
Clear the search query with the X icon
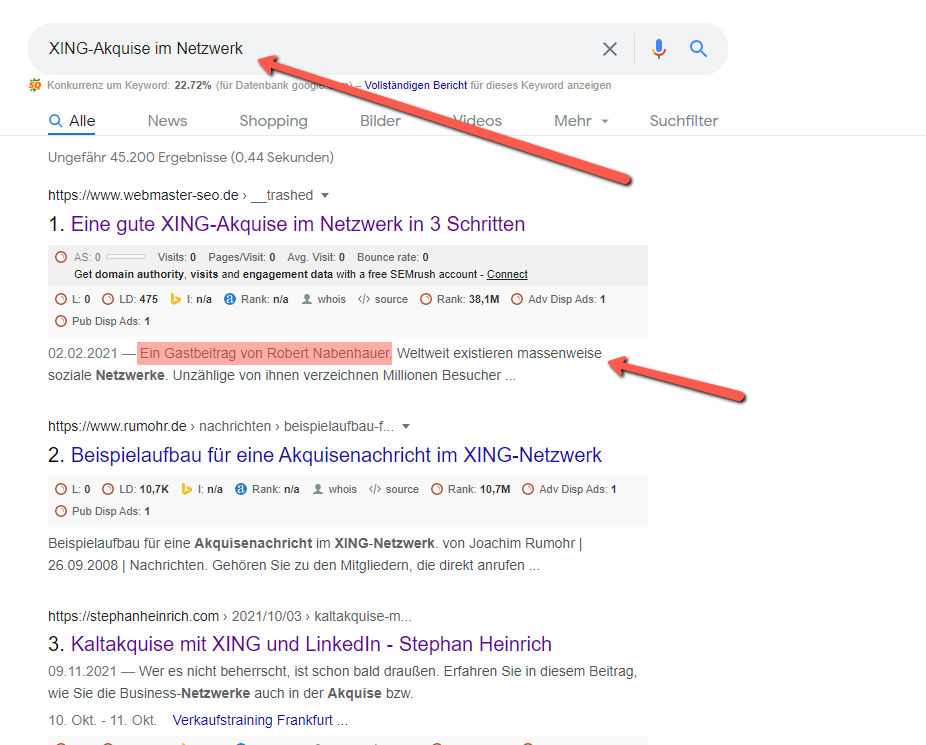tap(609, 49)
